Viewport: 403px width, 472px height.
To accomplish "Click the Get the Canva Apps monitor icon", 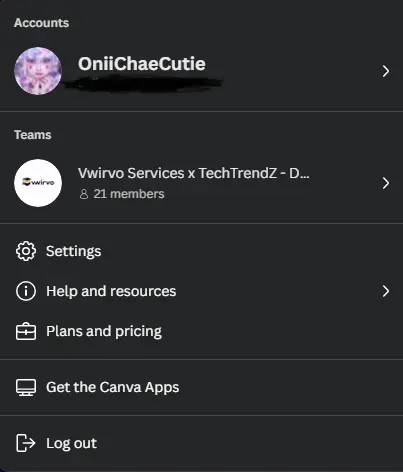I will coord(26,387).
